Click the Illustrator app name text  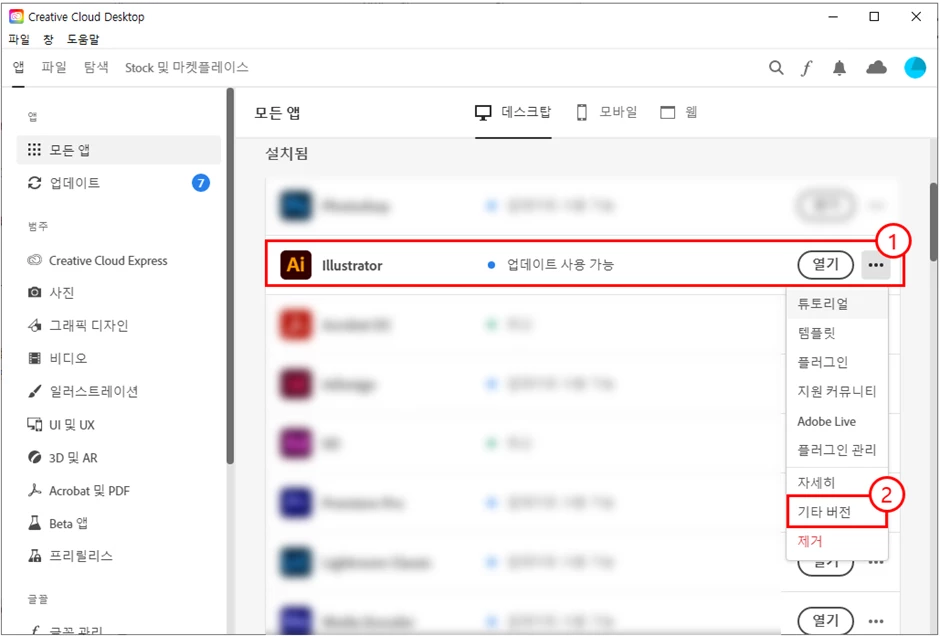pos(352,266)
